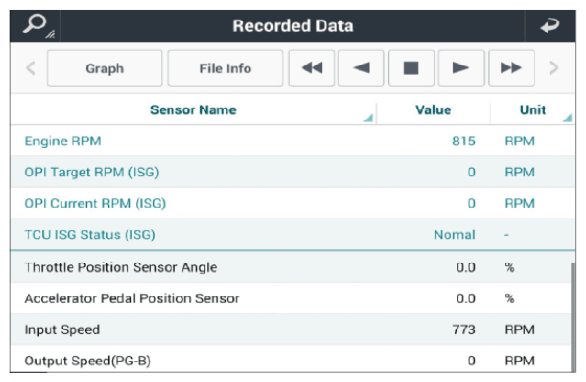This screenshot has width=586, height=382.
Task: Select the OPI Current RPM (ISG) row
Action: tap(293, 203)
